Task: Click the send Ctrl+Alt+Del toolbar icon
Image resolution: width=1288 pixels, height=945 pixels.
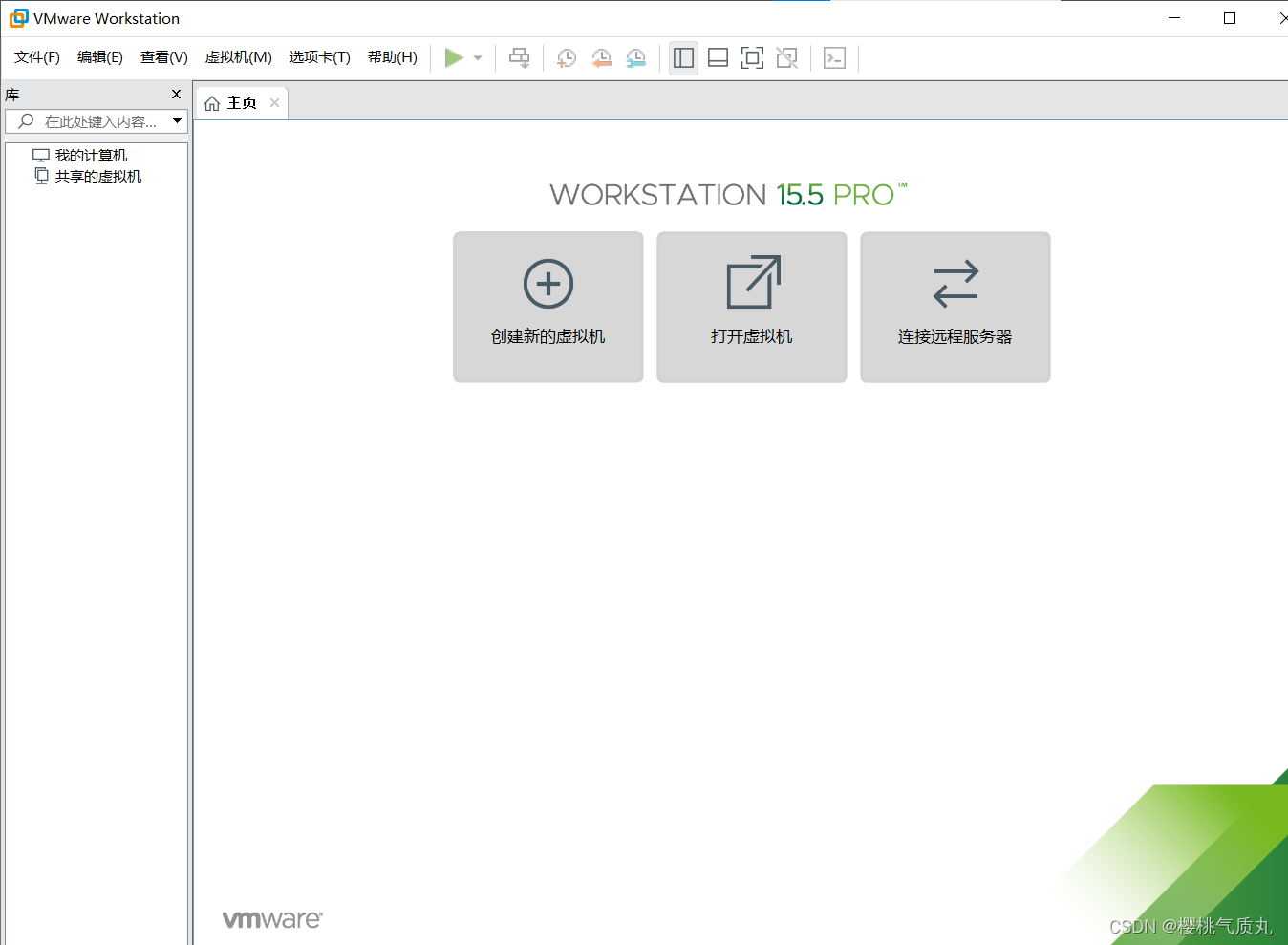Action: pos(520,58)
